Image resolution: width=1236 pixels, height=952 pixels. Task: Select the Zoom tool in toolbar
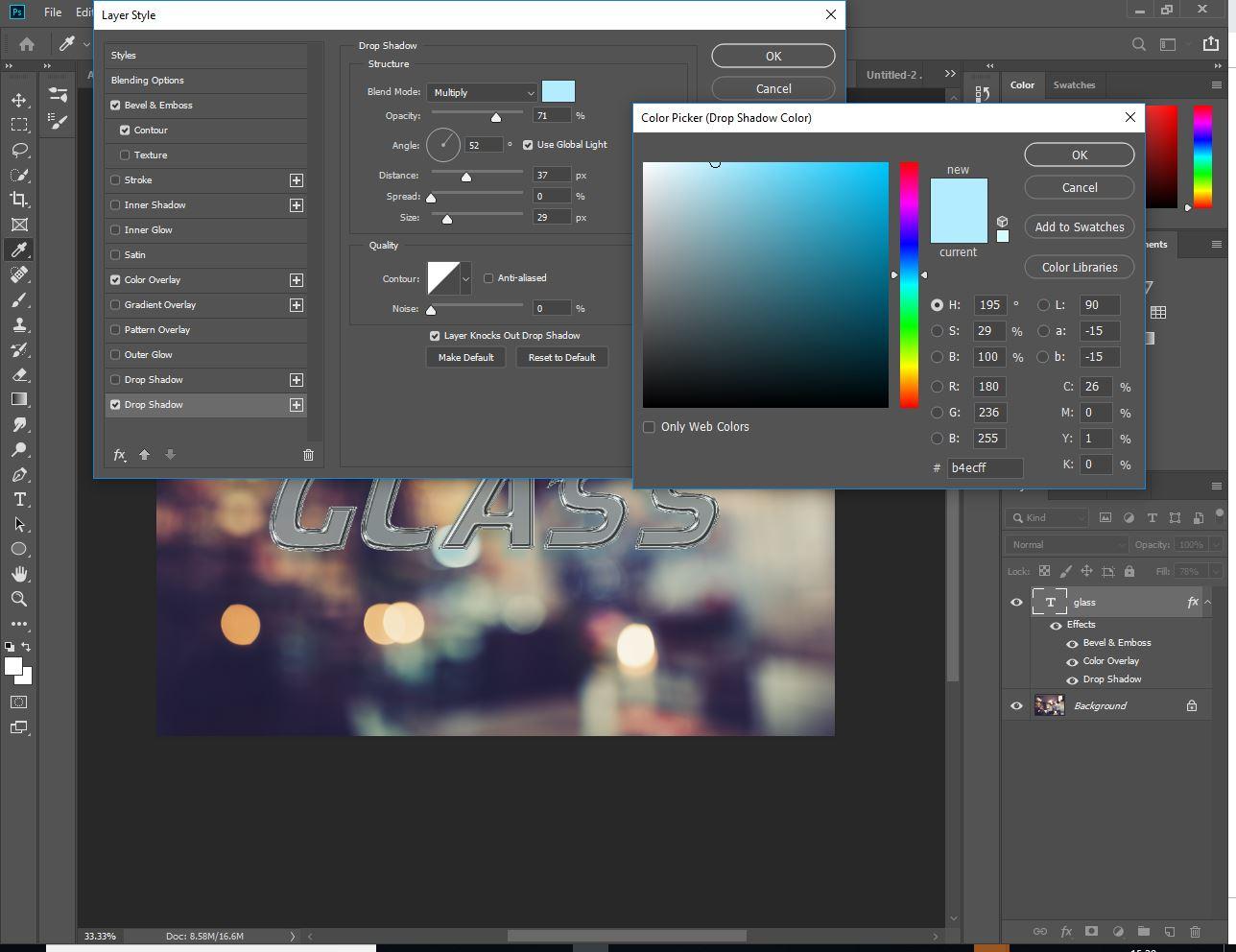(x=19, y=599)
